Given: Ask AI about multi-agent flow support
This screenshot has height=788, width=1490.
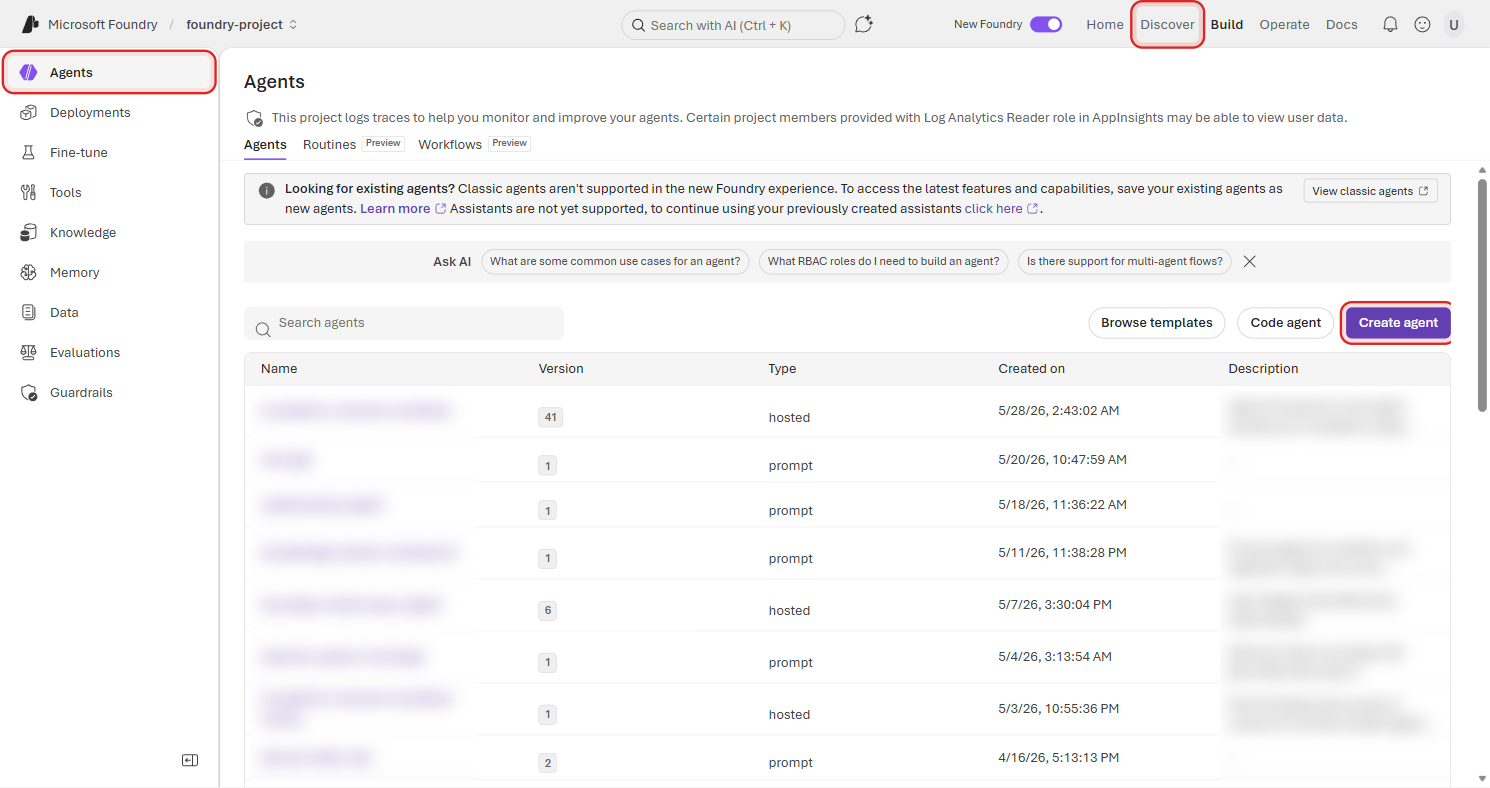Looking at the screenshot, I should click(1125, 261).
